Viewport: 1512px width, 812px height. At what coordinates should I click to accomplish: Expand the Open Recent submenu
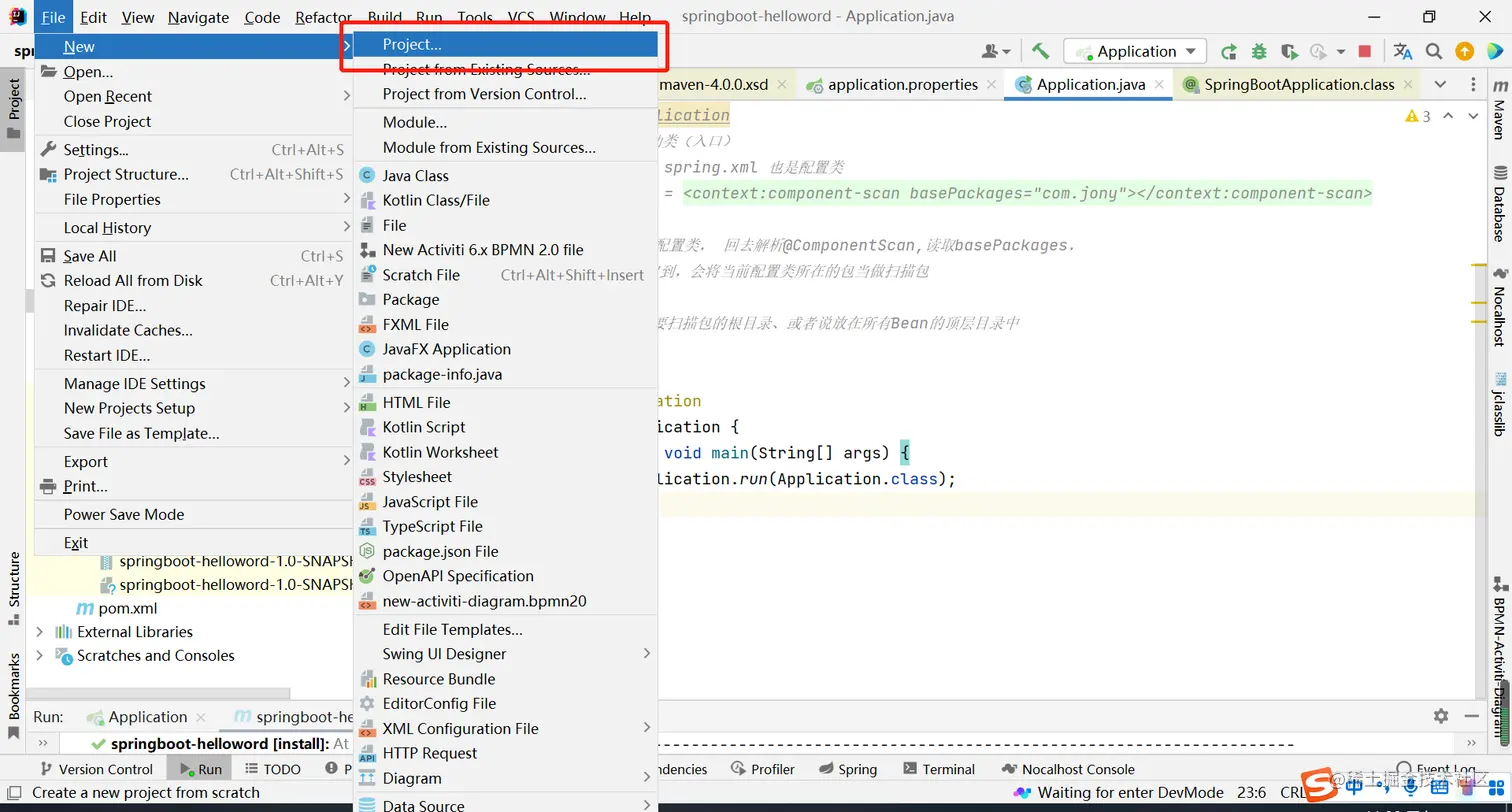point(193,96)
